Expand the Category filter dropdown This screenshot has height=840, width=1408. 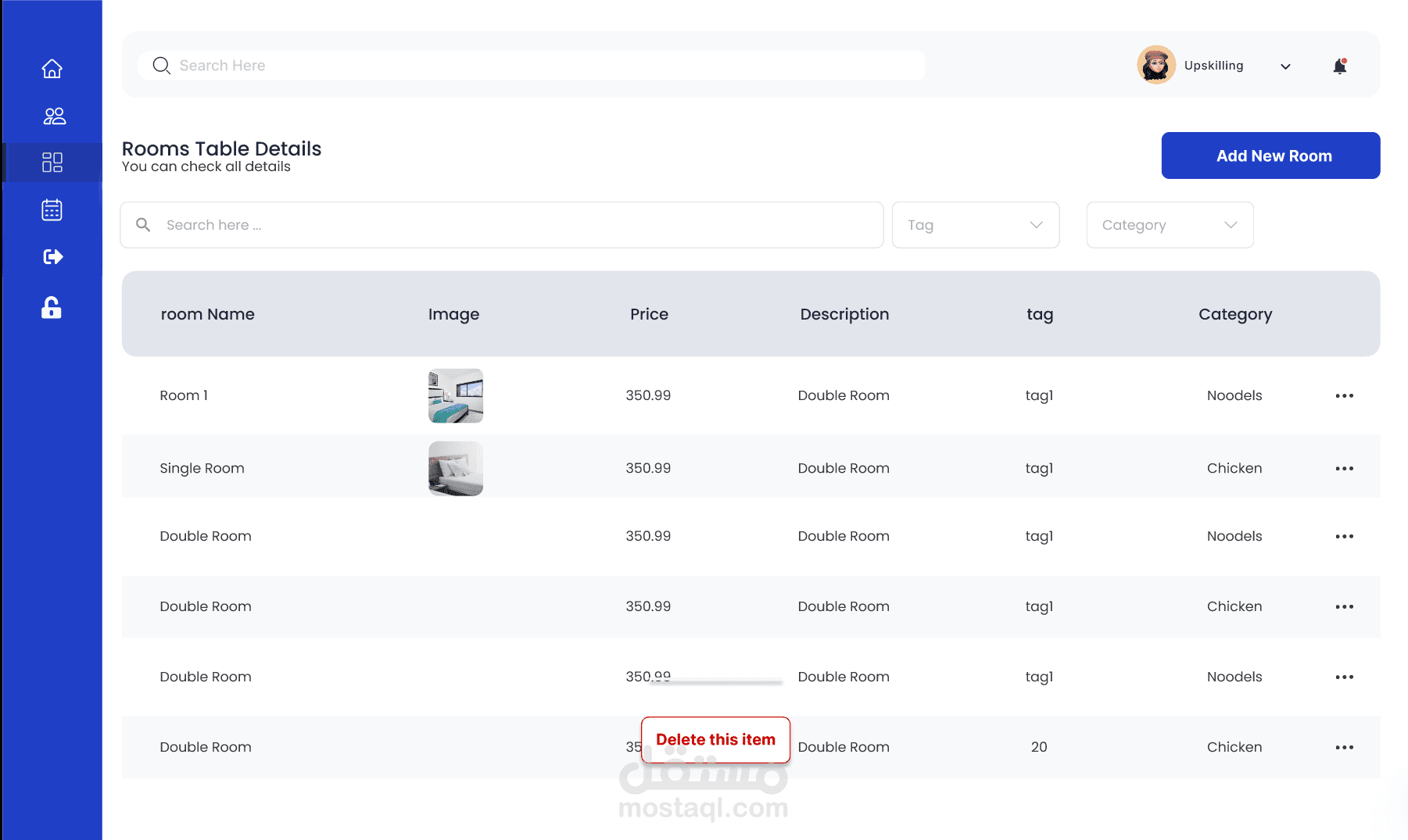click(x=1170, y=225)
